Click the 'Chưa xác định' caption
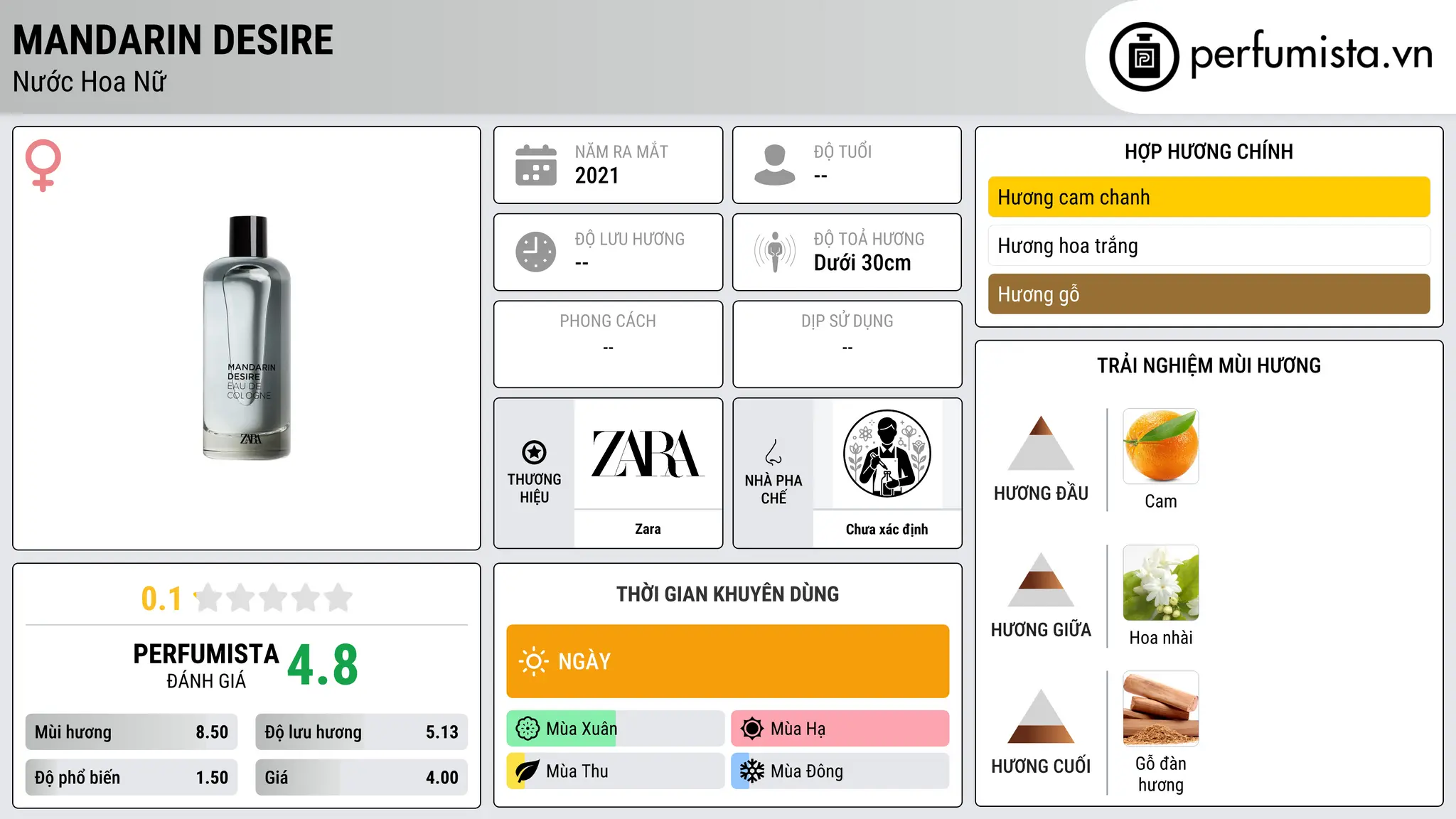This screenshot has width=1456, height=819. click(887, 529)
